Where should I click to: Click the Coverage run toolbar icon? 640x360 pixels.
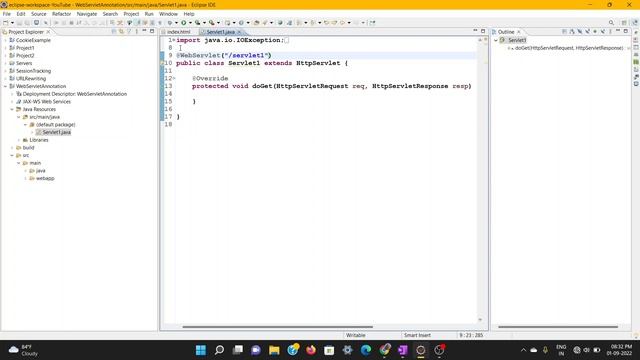tap(197, 23)
